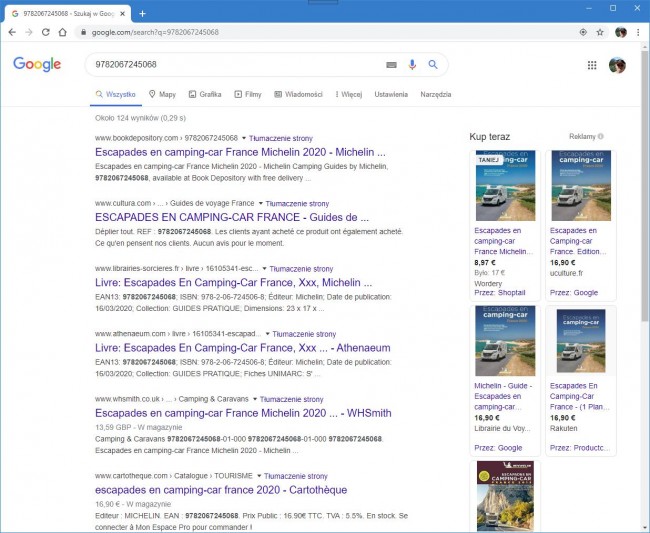Screen dimensions: 650x533
Task: Click Tłumaczenie strony for cartotheque.com result
Action: click(296, 476)
